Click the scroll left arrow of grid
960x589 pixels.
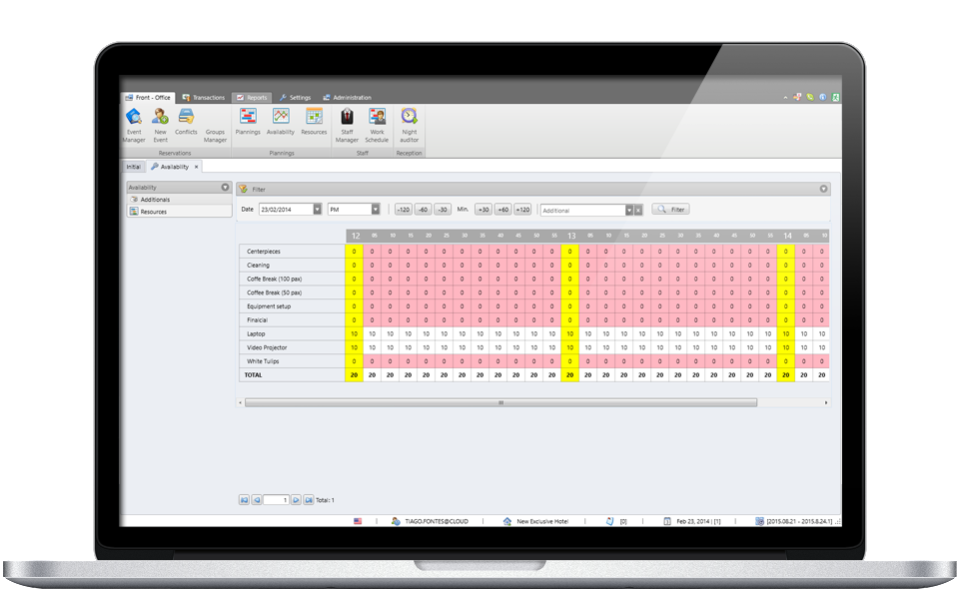pos(240,403)
